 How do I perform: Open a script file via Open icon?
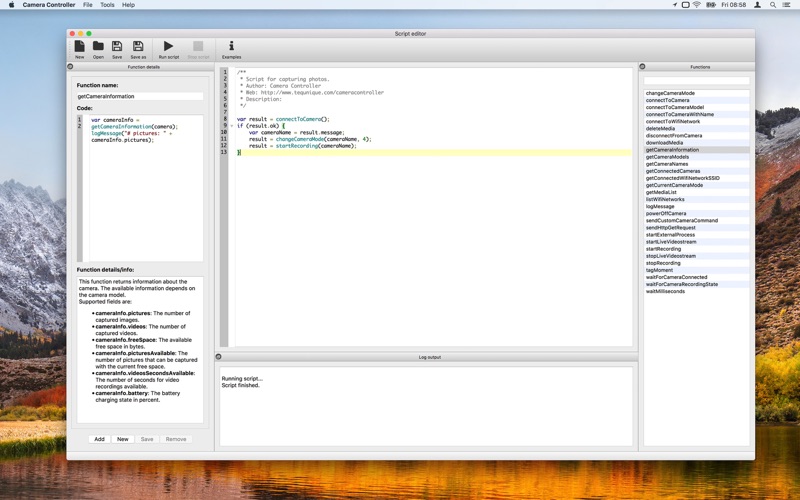pos(98,49)
